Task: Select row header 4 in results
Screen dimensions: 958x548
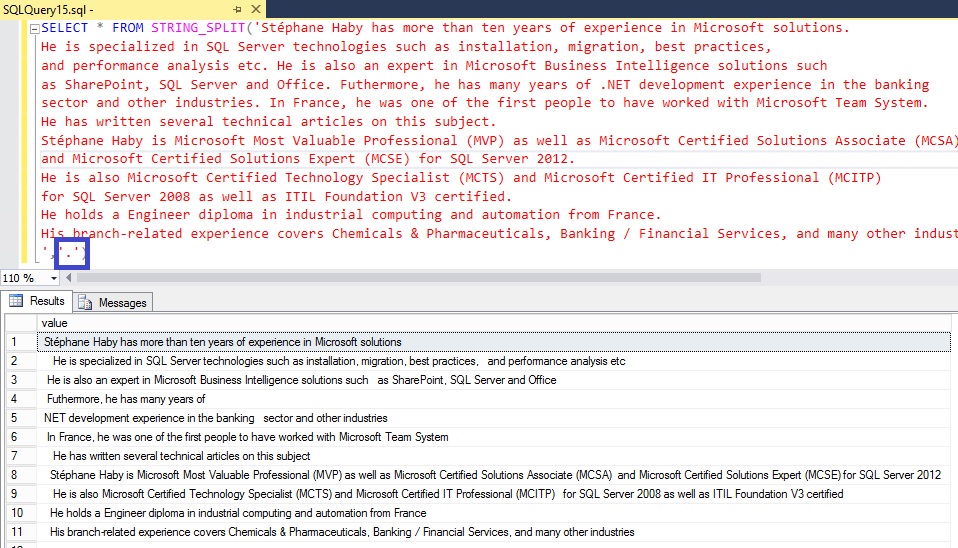Action: [21, 399]
